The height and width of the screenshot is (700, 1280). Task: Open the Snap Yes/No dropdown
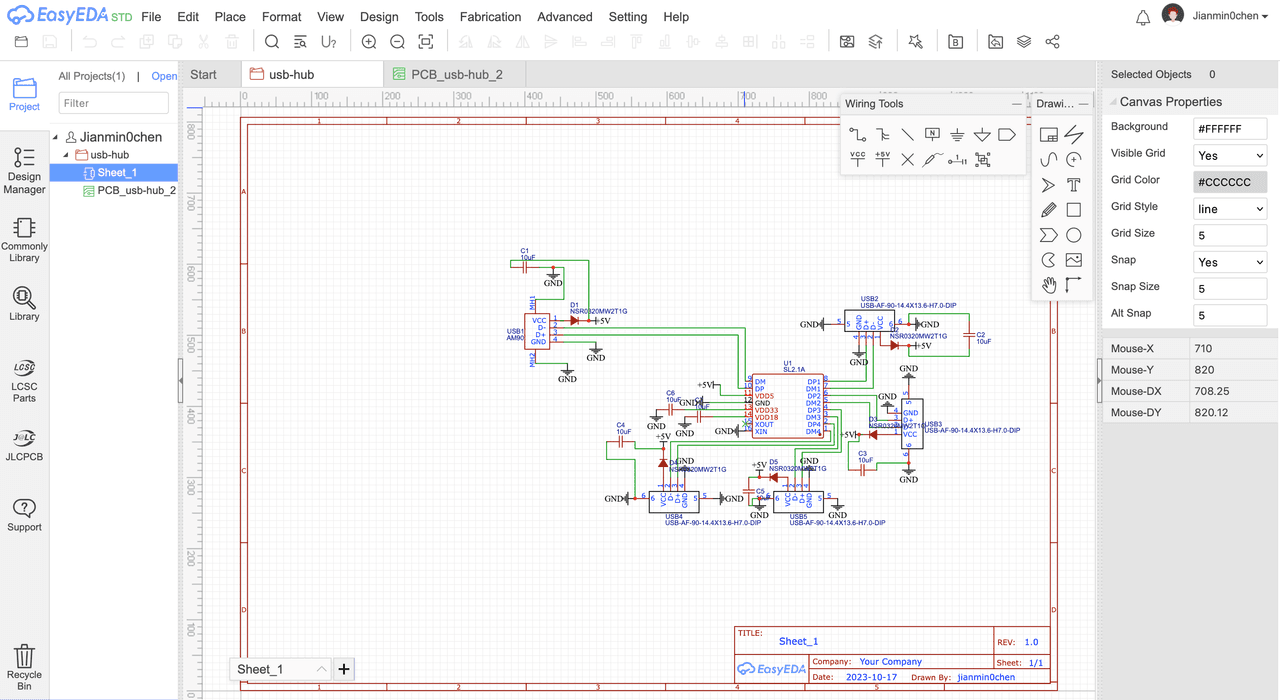coord(1230,262)
